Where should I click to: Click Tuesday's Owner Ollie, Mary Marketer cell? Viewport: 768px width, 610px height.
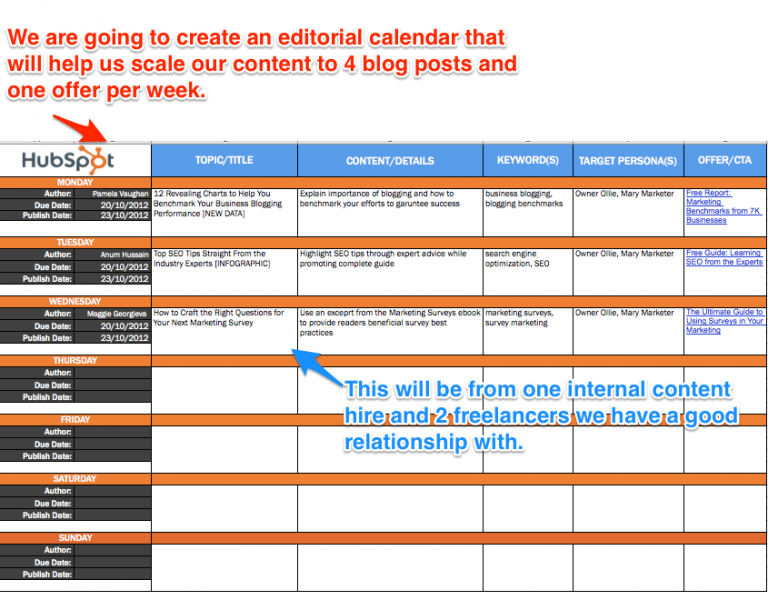tap(628, 272)
